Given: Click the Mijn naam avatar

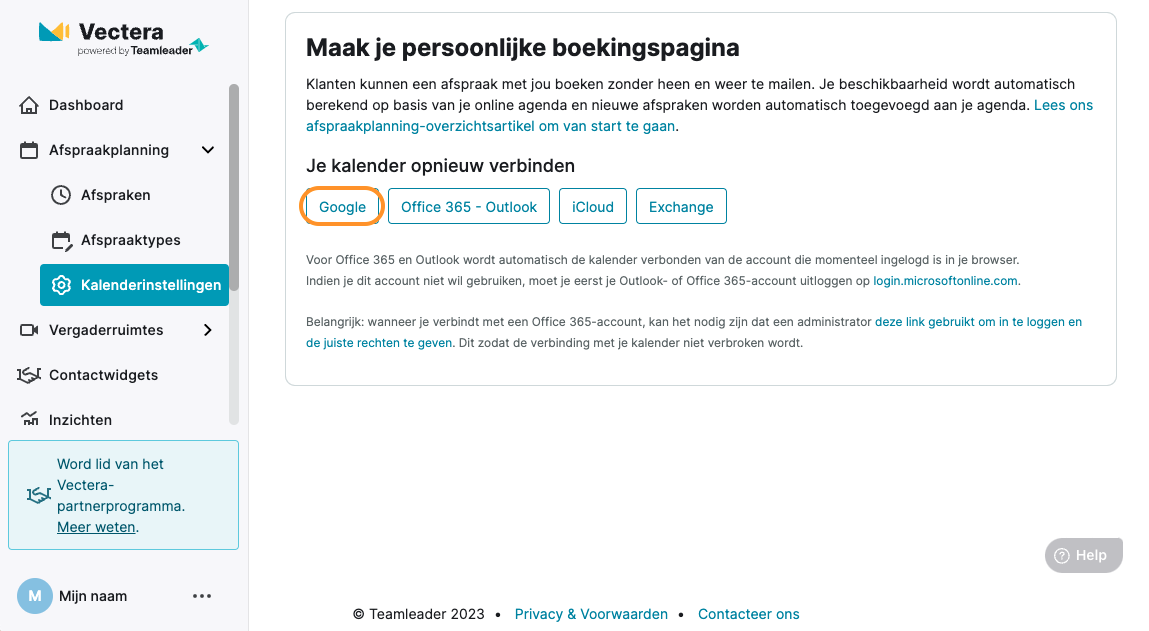Looking at the screenshot, I should coord(34,596).
